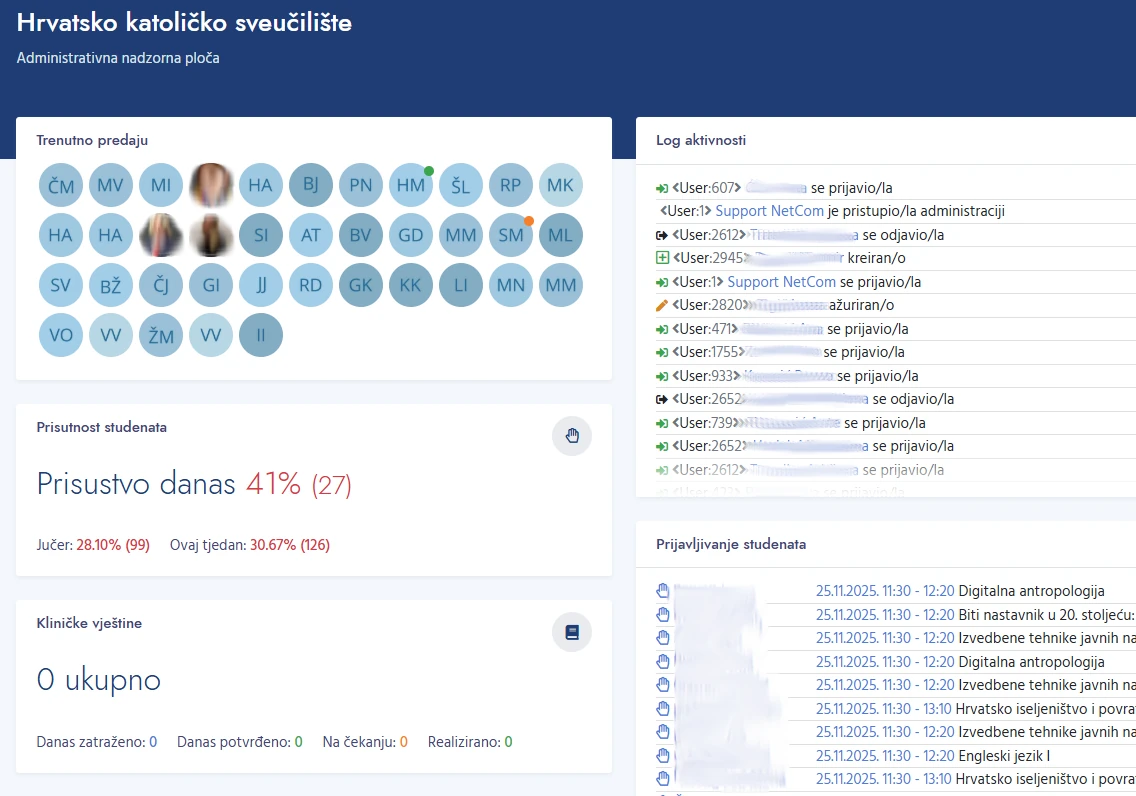
Task: Open the 11:30 - 13:10 Hrvatsko iseljeništvo timeslot link
Action: (x=885, y=708)
